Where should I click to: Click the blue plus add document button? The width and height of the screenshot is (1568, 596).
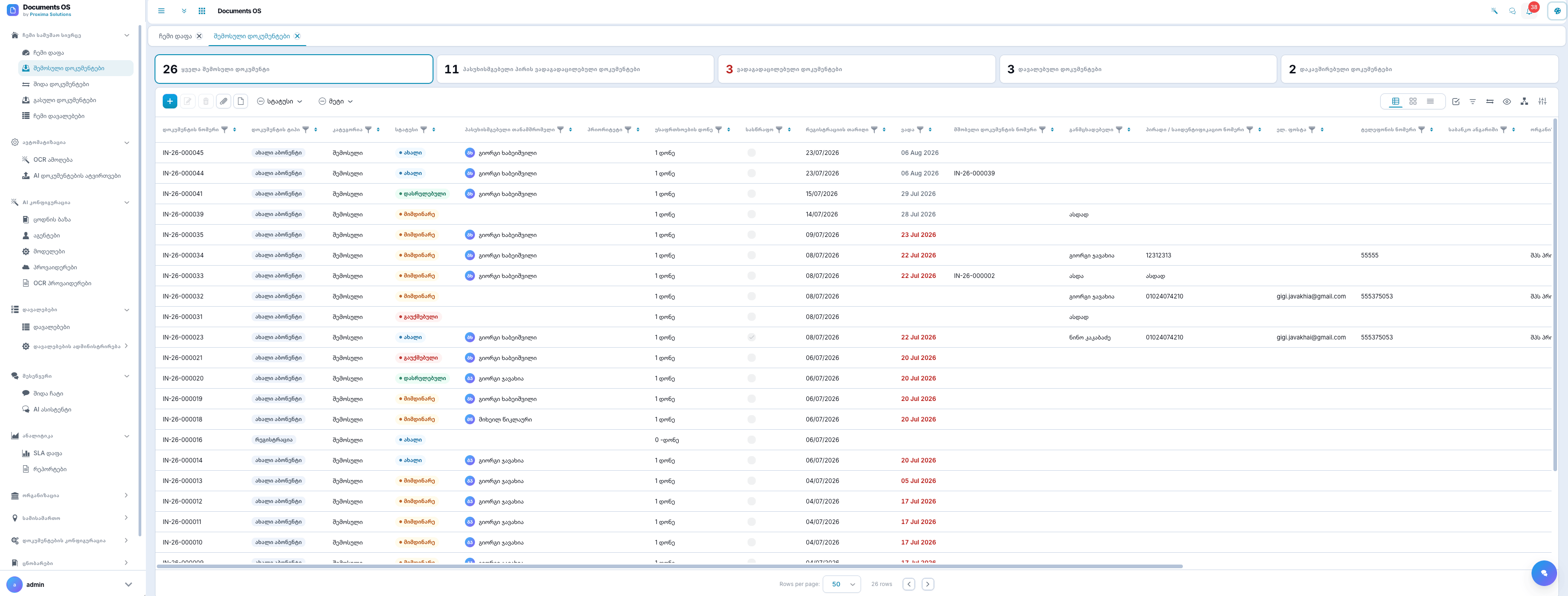170,101
